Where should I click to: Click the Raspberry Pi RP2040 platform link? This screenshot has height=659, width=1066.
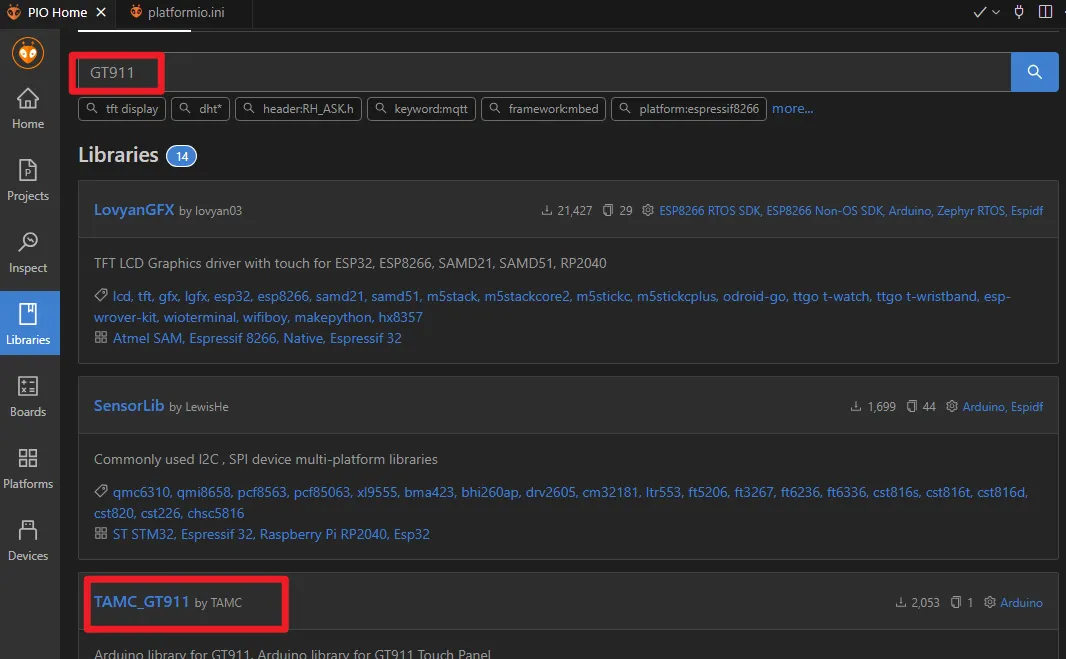click(x=323, y=534)
